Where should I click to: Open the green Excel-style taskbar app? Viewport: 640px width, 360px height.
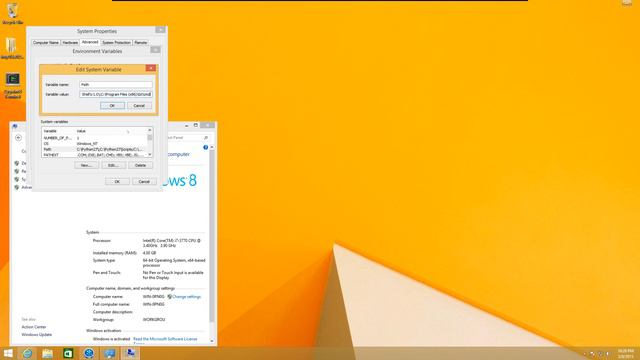click(68, 353)
